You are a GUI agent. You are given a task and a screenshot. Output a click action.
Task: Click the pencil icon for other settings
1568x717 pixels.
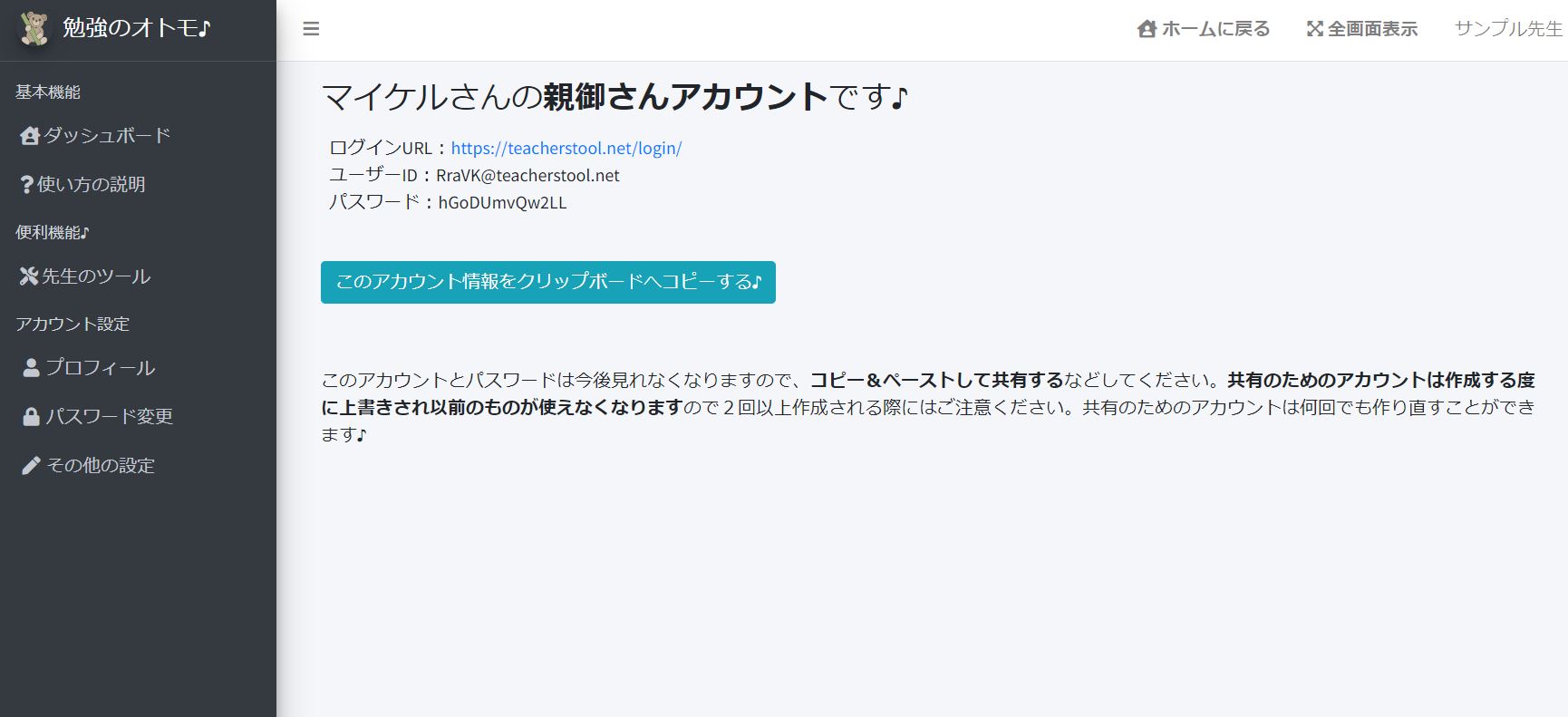click(x=31, y=466)
